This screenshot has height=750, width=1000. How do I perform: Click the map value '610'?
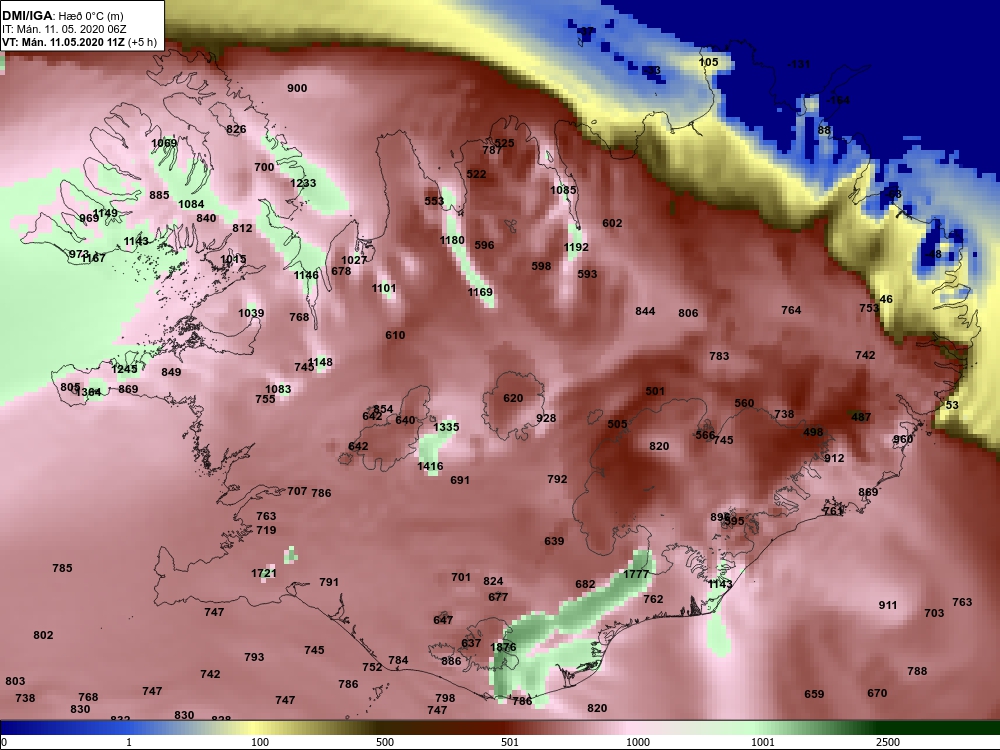point(395,335)
